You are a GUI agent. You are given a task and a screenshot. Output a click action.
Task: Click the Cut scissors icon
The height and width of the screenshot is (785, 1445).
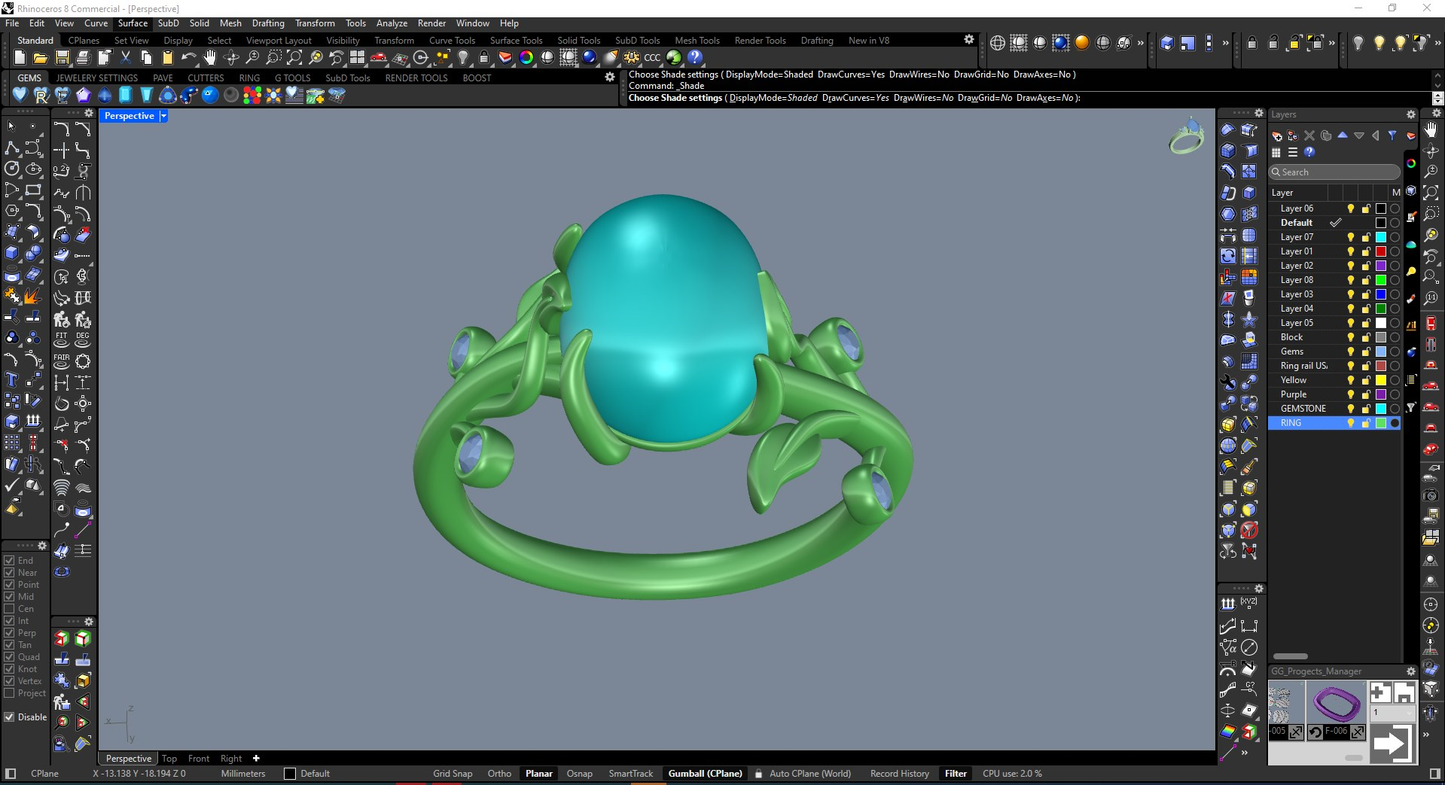point(126,58)
